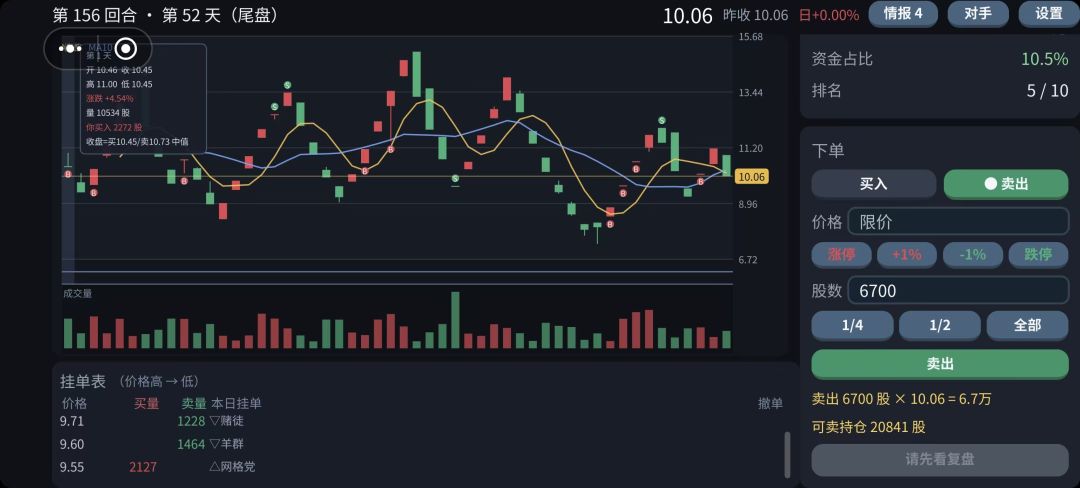This screenshot has width=1080, height=488.
Task: Focus the 限价 price input field
Action: tap(958, 222)
